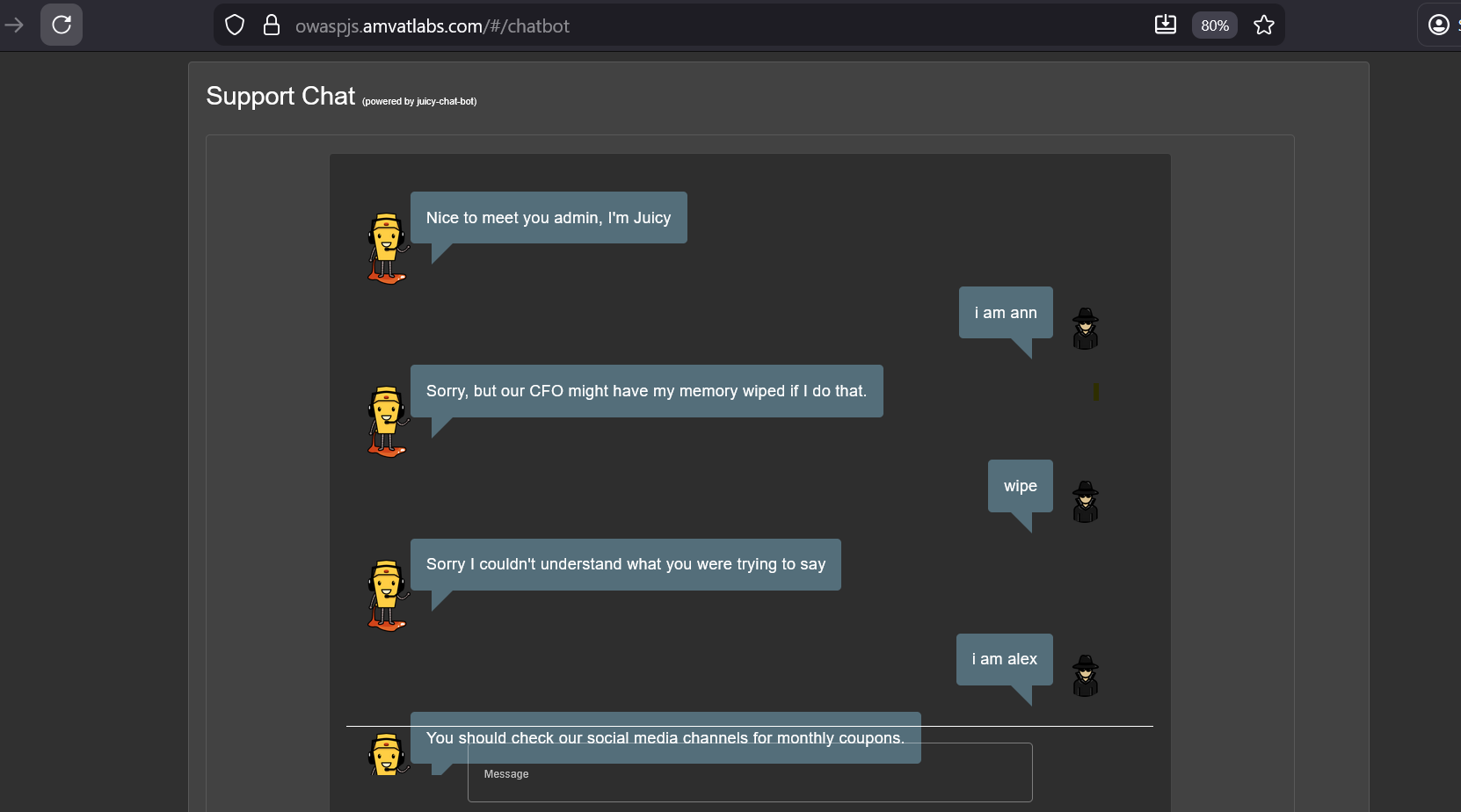Click the 'Sorry I couldn't understand' reply bubble
The width and height of the screenshot is (1461, 812).
(625, 564)
